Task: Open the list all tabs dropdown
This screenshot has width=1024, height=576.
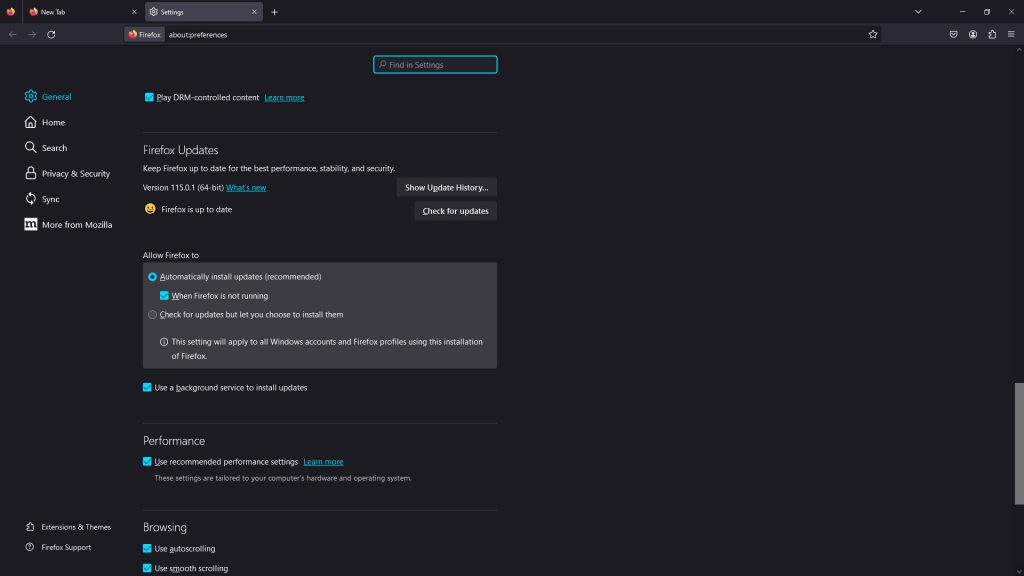Action: [x=918, y=12]
